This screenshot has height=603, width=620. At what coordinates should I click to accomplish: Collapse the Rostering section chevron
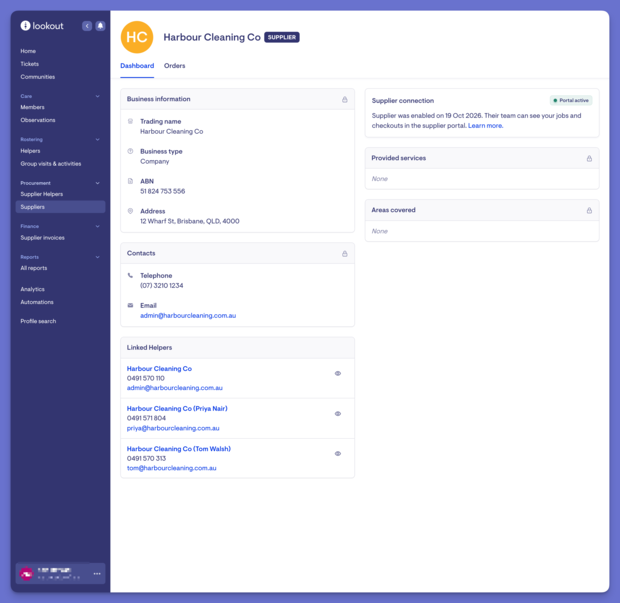coord(98,140)
